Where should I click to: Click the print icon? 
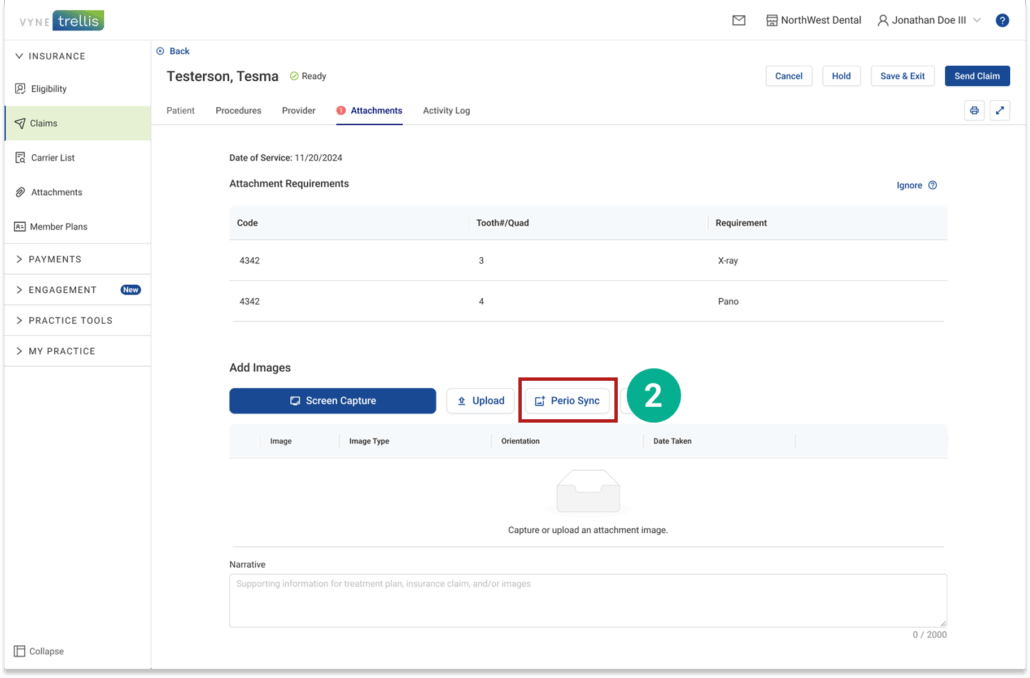tap(974, 111)
